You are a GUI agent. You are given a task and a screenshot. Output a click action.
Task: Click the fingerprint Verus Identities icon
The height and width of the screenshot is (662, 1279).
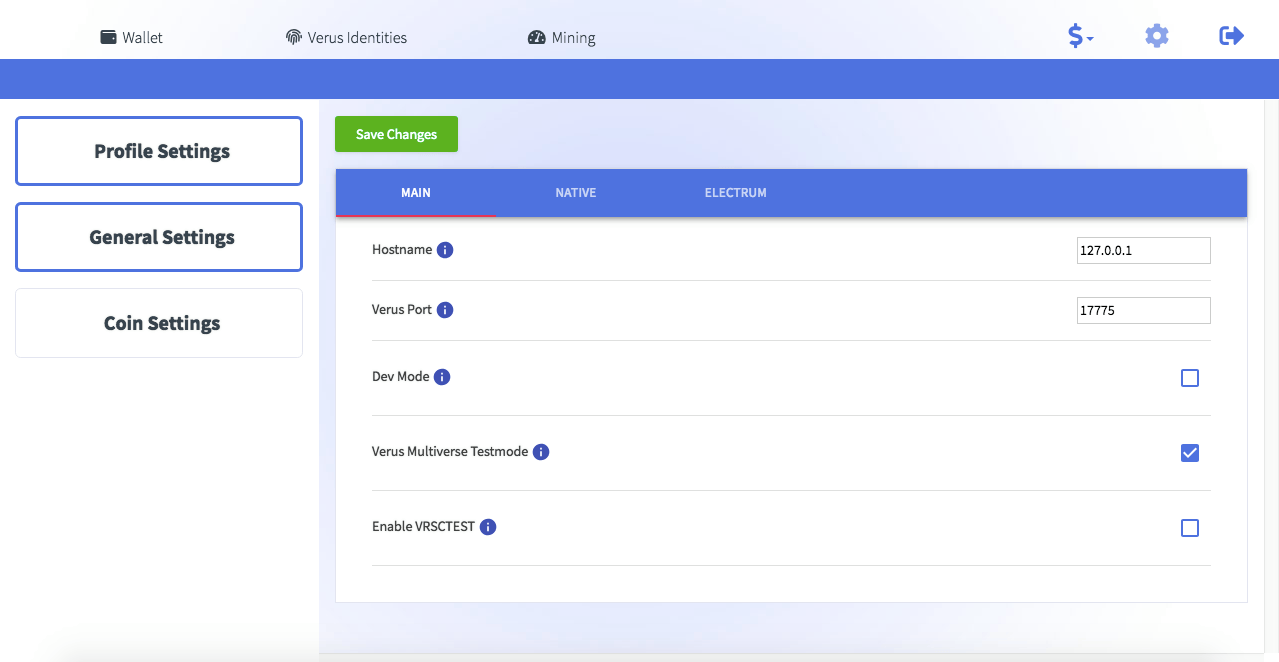click(294, 37)
